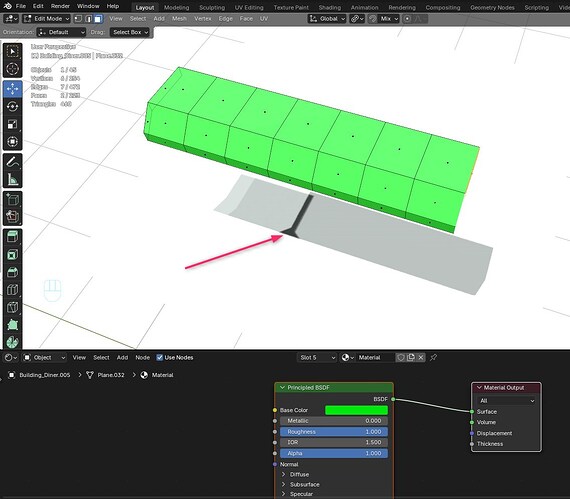This screenshot has width=570, height=499.
Task: Open the Slot 5 material dropdown
Action: [317, 358]
